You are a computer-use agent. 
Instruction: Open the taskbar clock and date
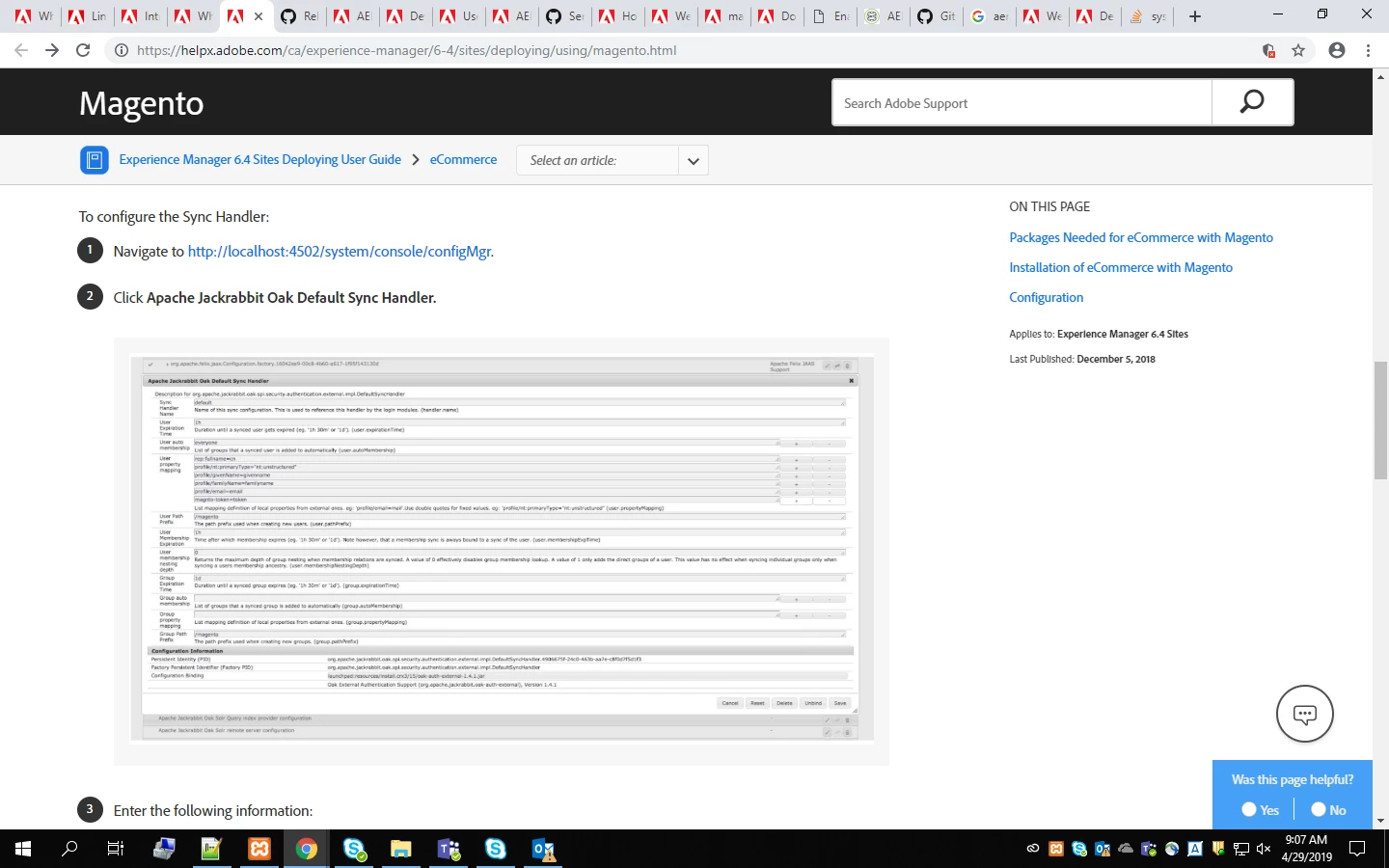(x=1306, y=849)
